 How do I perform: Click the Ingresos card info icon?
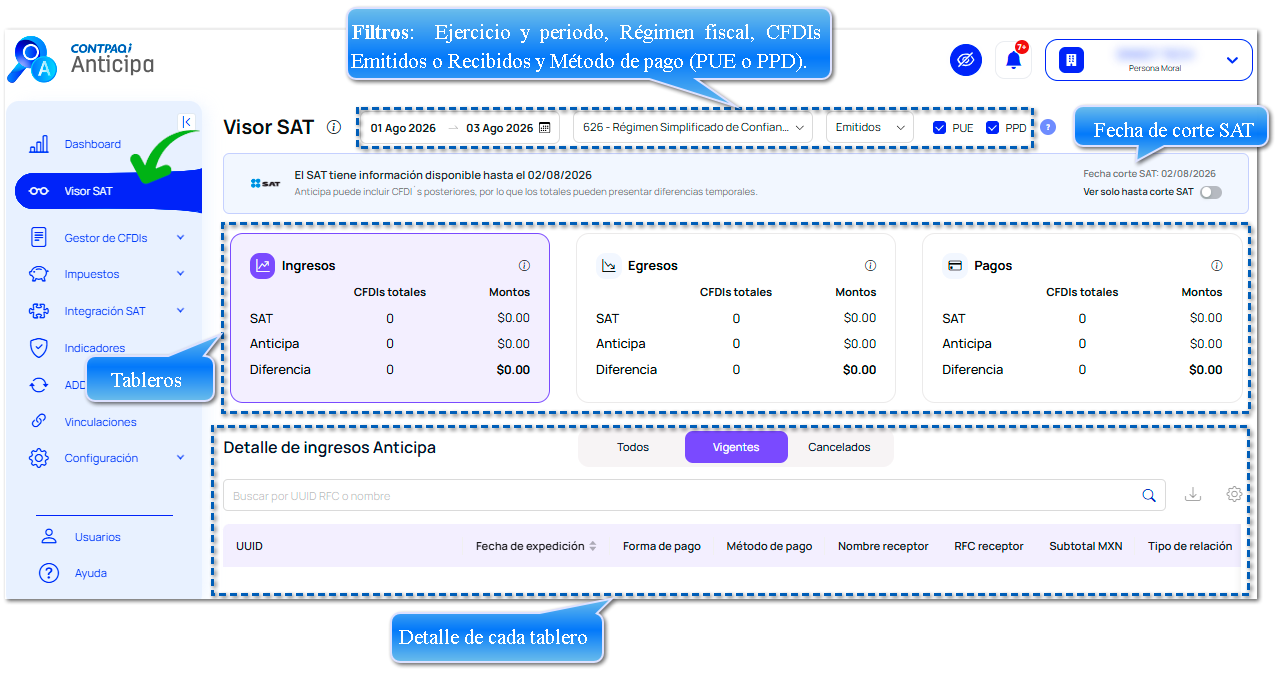(524, 266)
